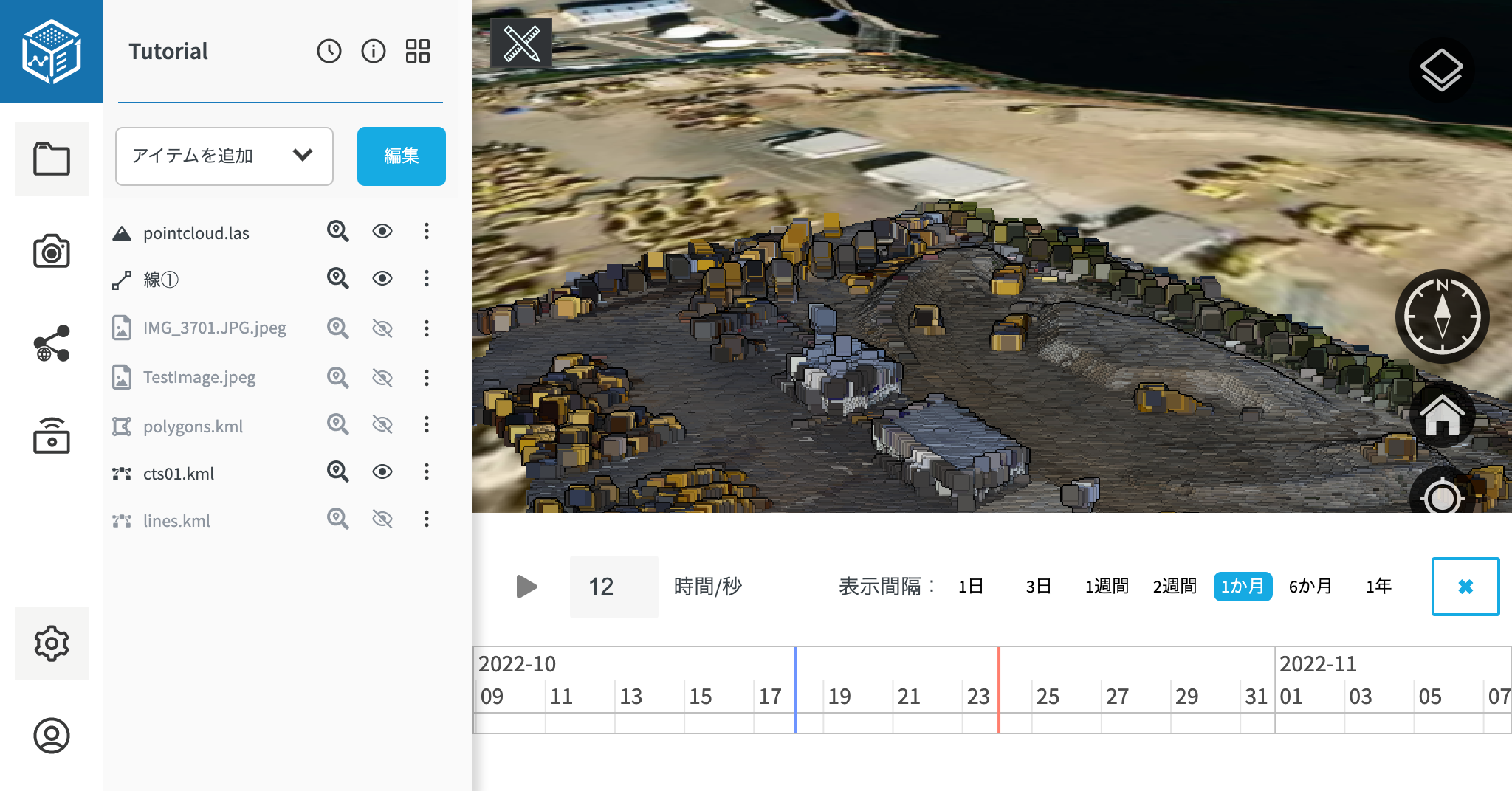Viewport: 1512px width, 791px height.
Task: Select the 1週間 display interval
Action: (x=1106, y=587)
